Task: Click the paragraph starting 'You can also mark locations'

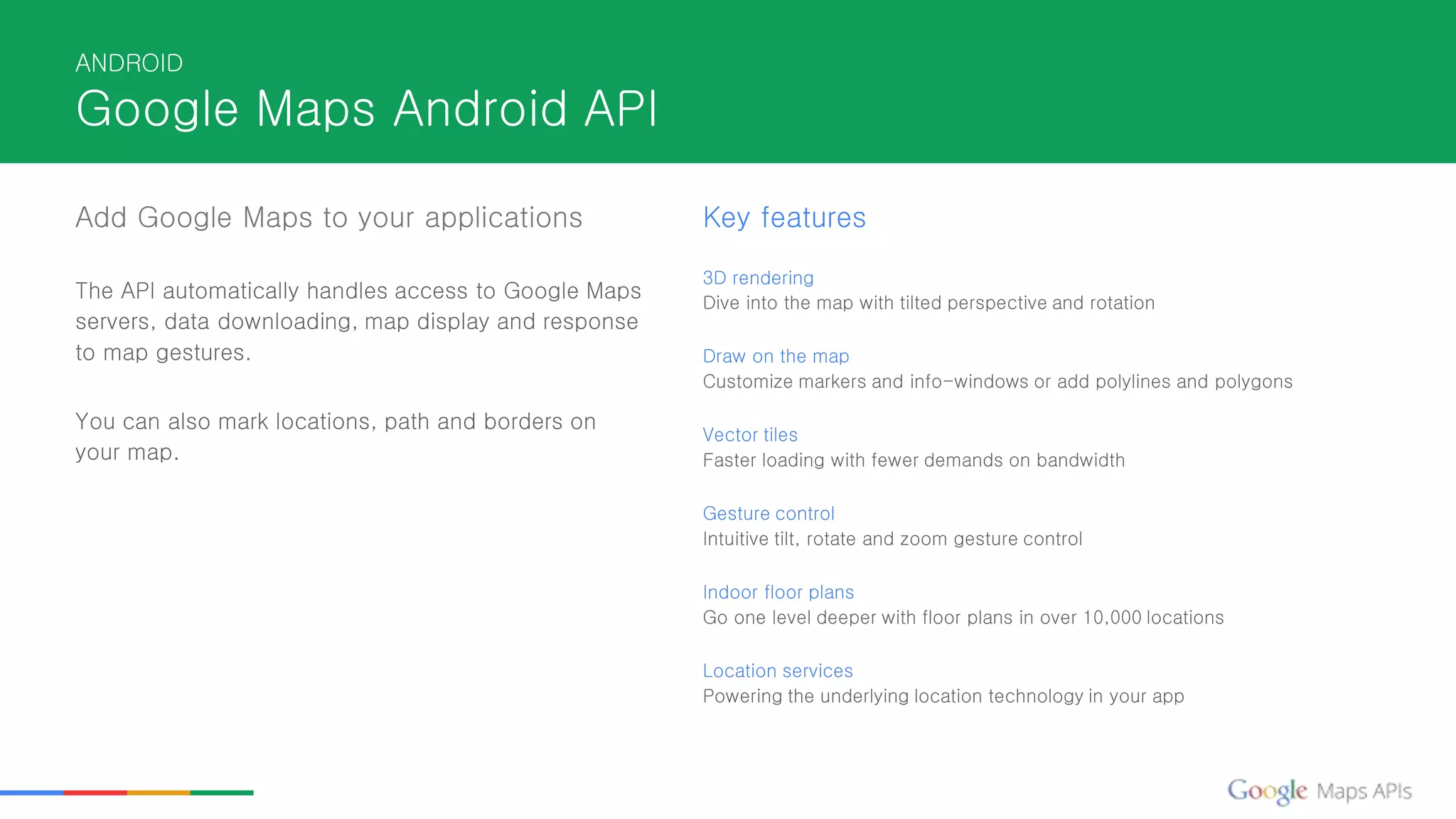Action: [336, 437]
